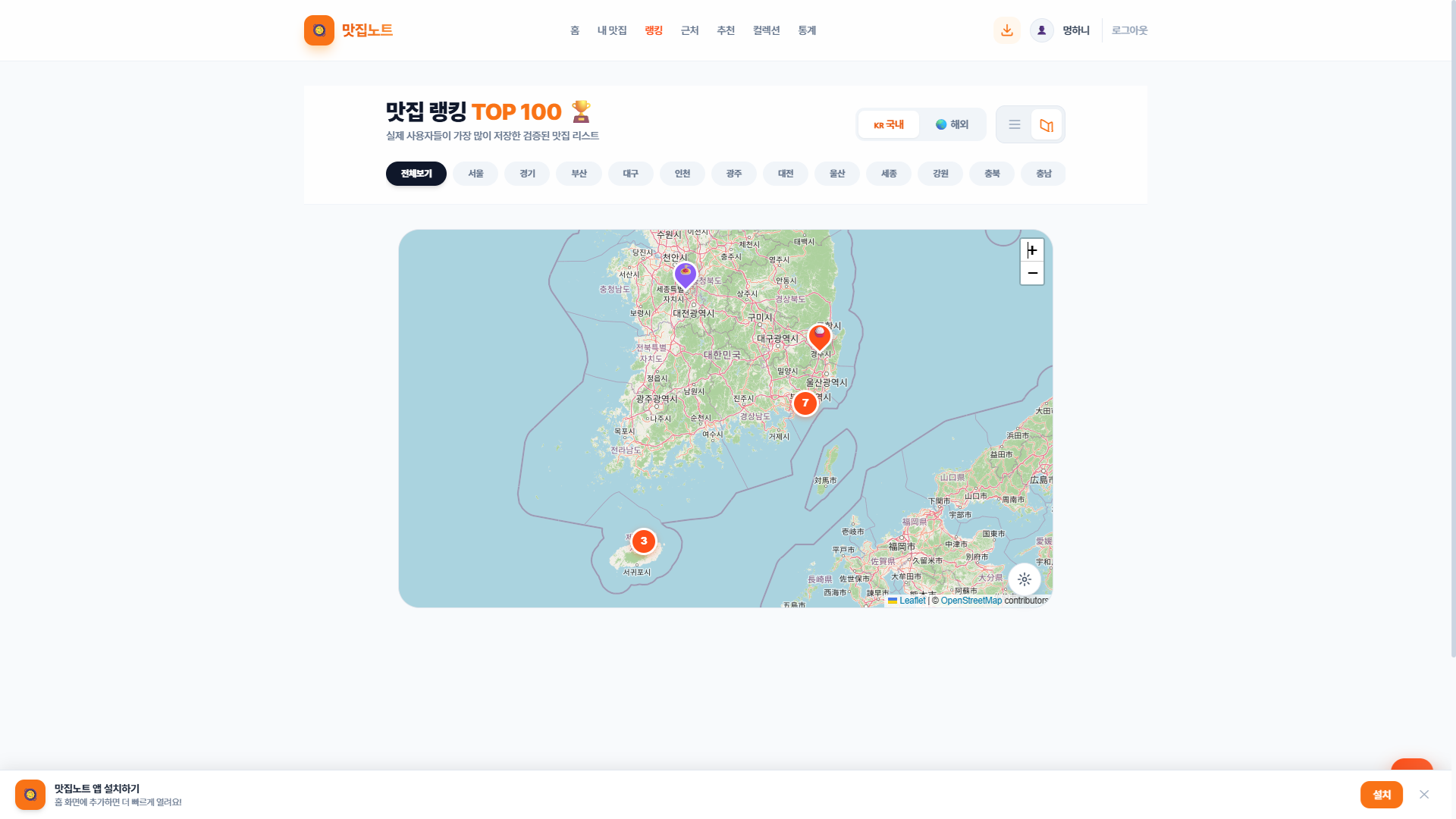This screenshot has width=1456, height=819.
Task: Click the 로그아웃 link
Action: [1130, 30]
